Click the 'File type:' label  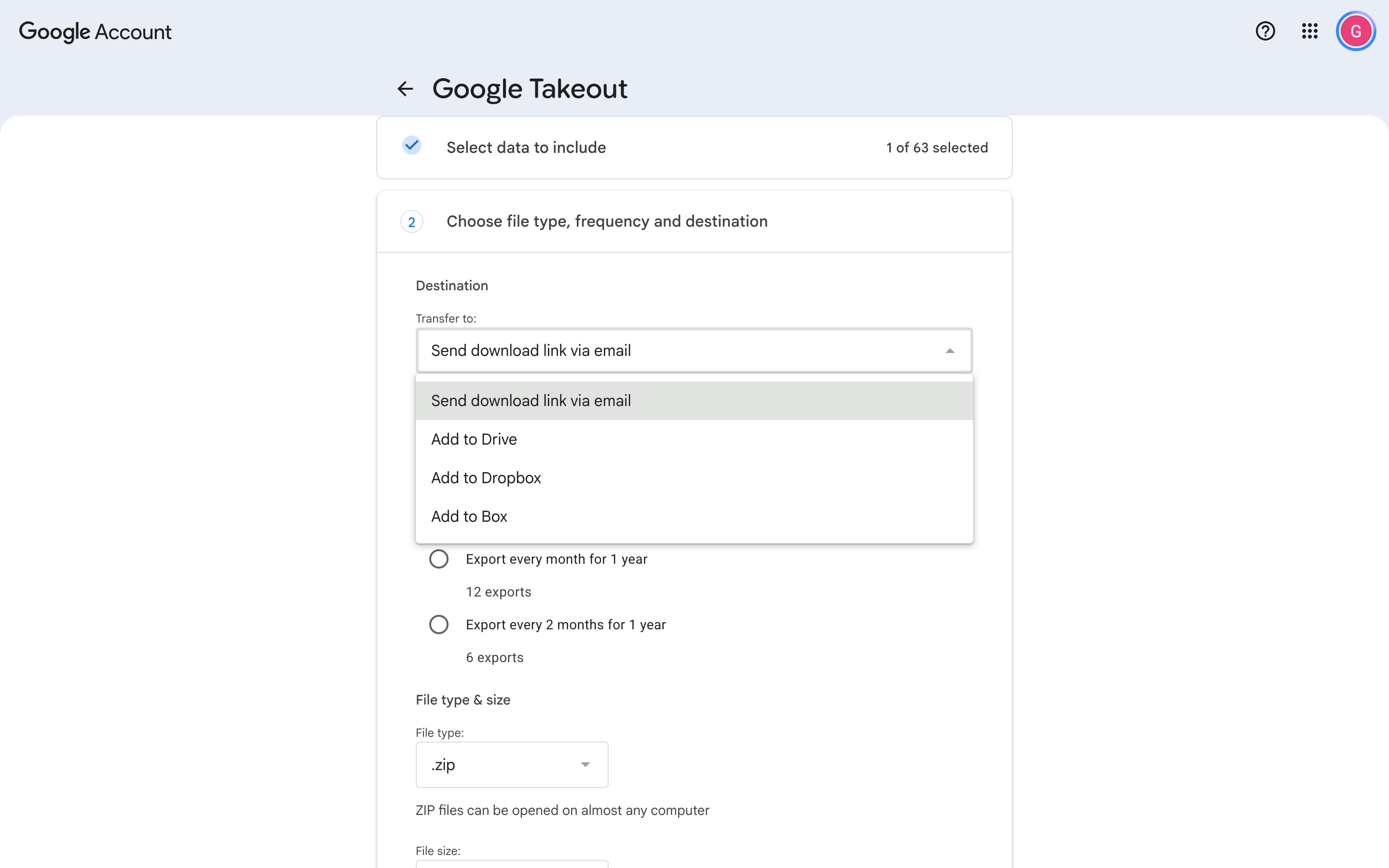point(439,733)
